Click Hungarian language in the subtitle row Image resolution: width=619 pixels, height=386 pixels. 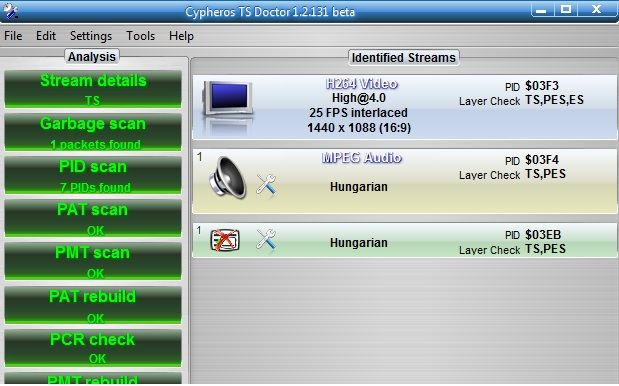[358, 243]
